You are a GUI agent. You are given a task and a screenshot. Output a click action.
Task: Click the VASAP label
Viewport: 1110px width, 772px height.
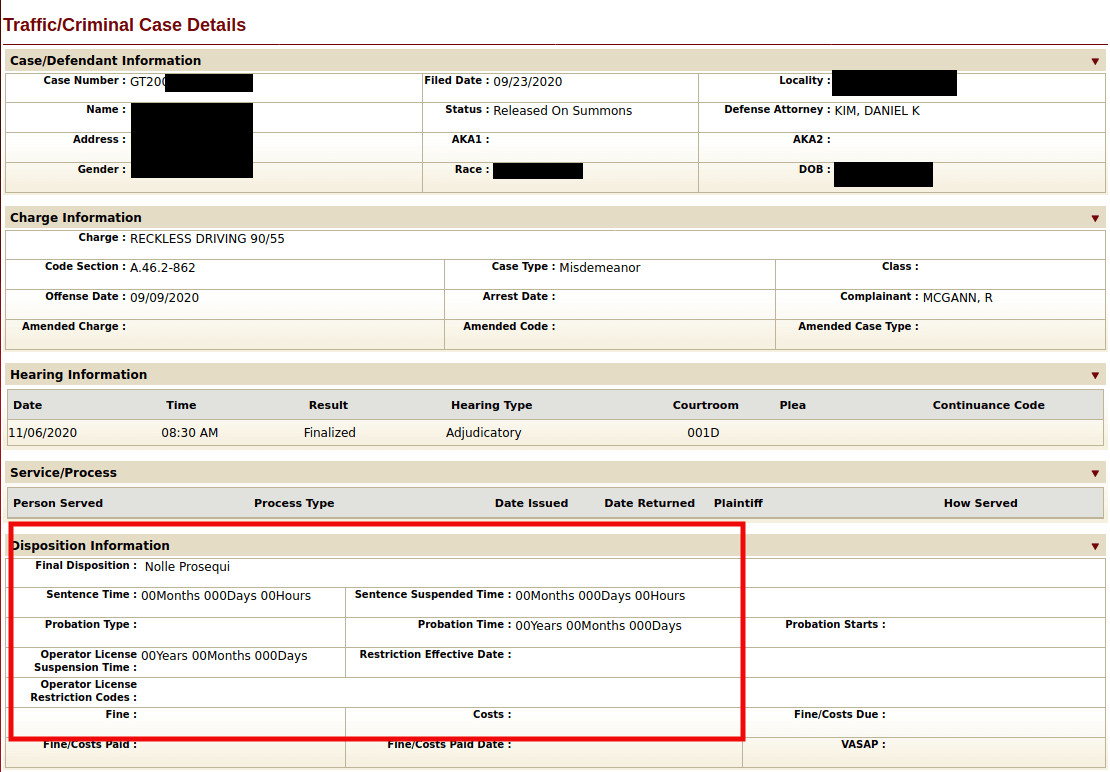[x=863, y=744]
